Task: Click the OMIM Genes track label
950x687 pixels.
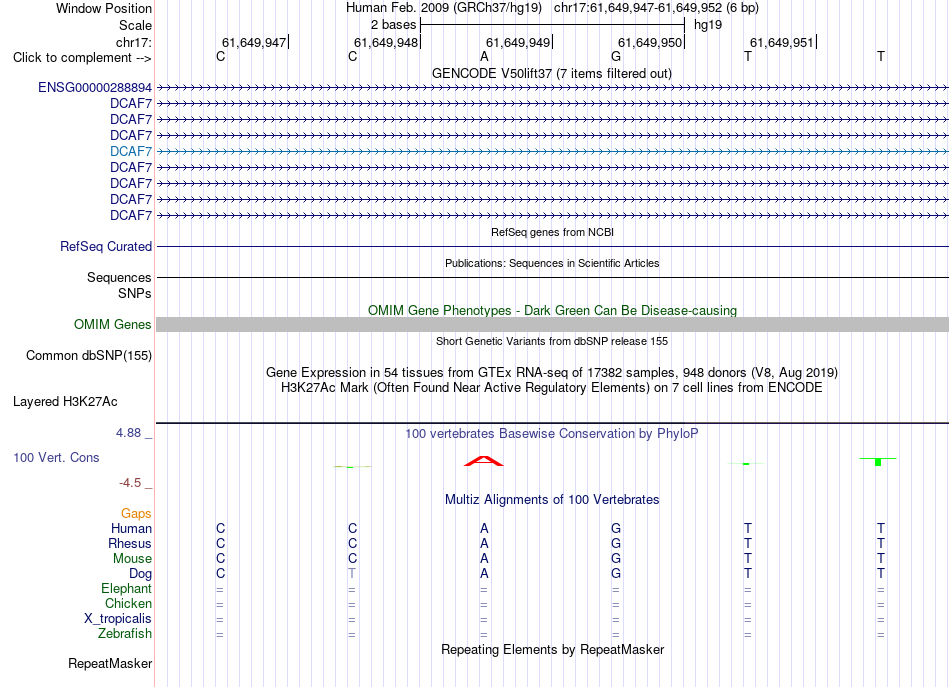Action: pos(112,325)
